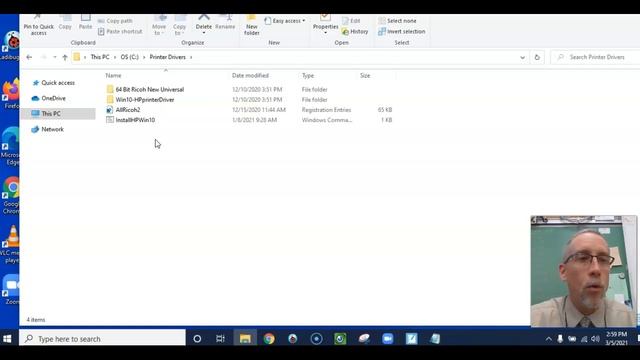Click Select none in the ribbon
This screenshot has width=640, height=360.
click(x=398, y=21)
